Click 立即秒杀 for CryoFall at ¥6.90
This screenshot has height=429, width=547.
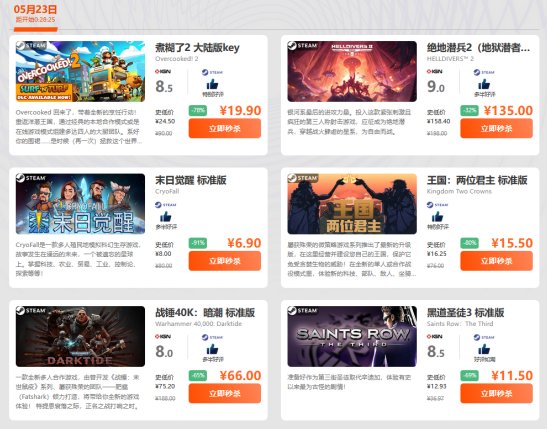pos(225,261)
